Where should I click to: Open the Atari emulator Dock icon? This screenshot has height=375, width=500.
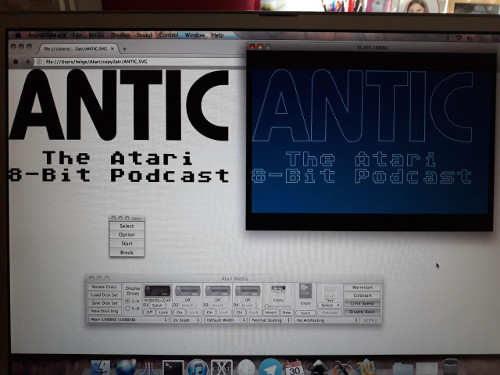click(x=149, y=368)
